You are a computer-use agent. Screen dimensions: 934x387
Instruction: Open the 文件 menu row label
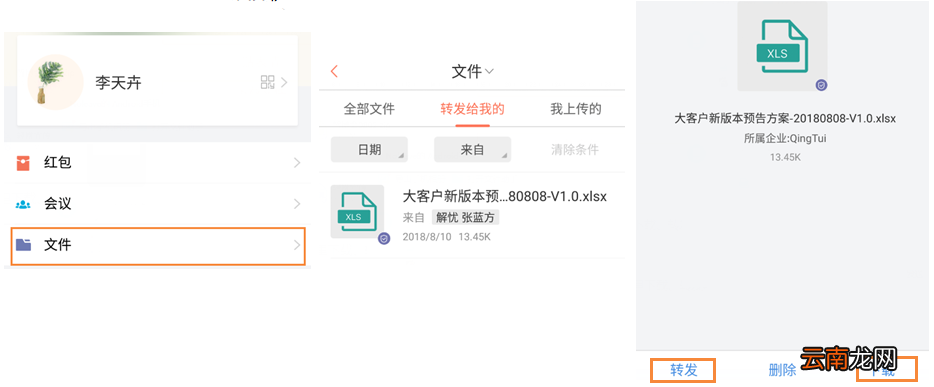point(58,245)
